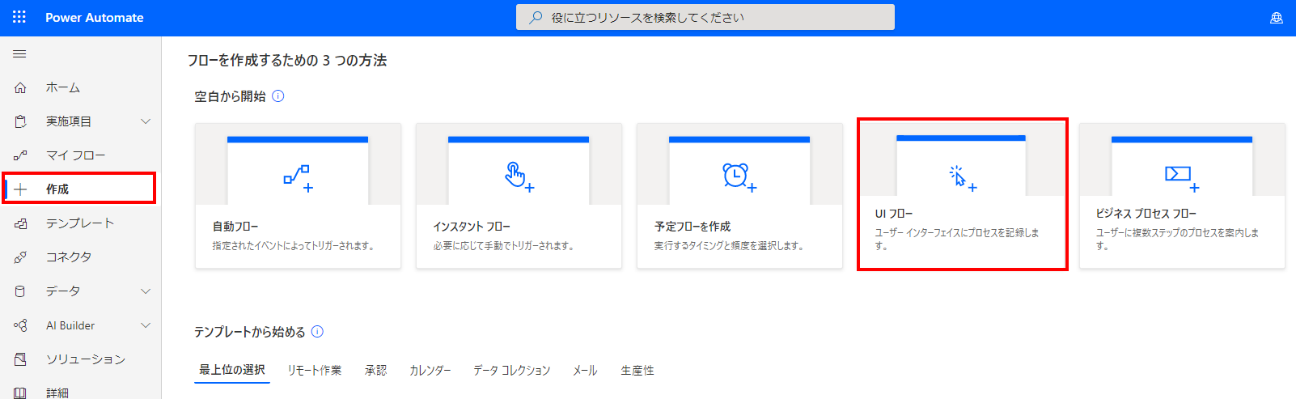This screenshot has width=1296, height=399.
Task: Click the magnifier icon in the search box
Action: pyautogui.click(x=535, y=18)
